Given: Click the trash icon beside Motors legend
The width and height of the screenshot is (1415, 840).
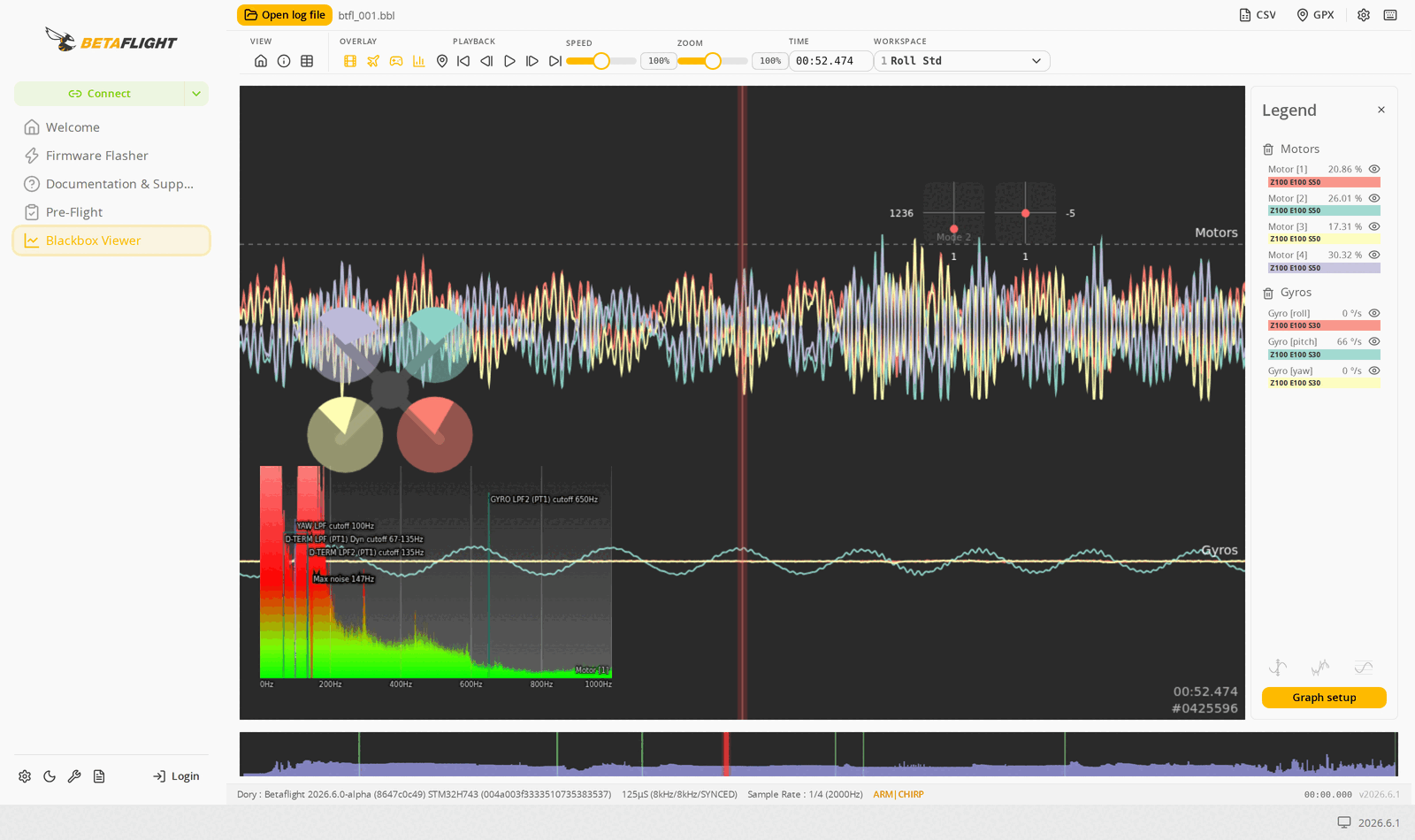Looking at the screenshot, I should click(x=1268, y=149).
